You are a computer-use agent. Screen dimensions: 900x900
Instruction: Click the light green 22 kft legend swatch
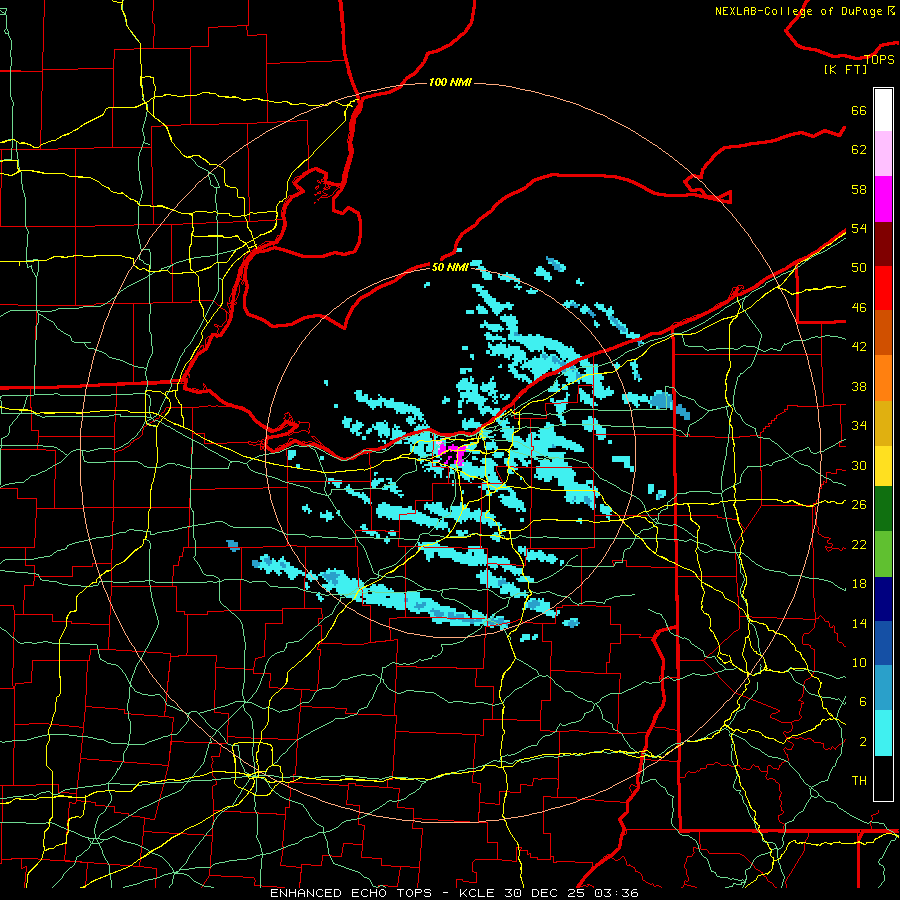tap(883, 554)
